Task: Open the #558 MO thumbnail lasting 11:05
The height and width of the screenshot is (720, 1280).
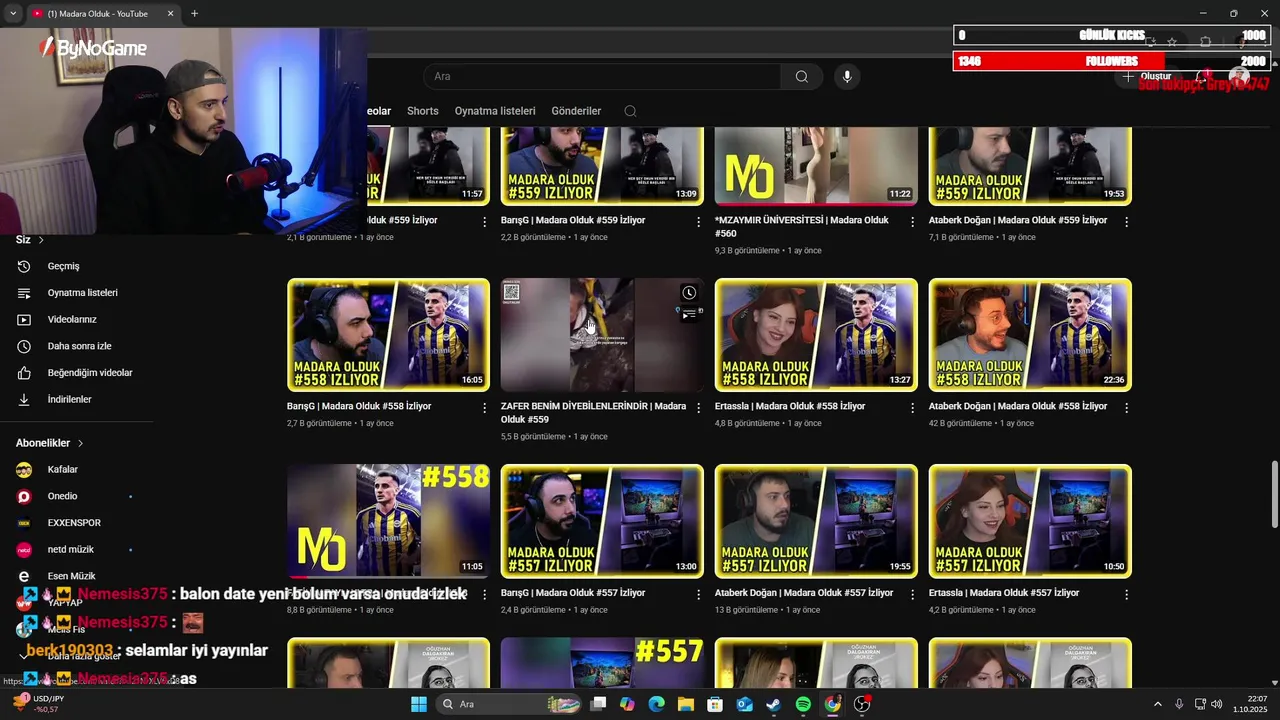Action: pyautogui.click(x=388, y=521)
